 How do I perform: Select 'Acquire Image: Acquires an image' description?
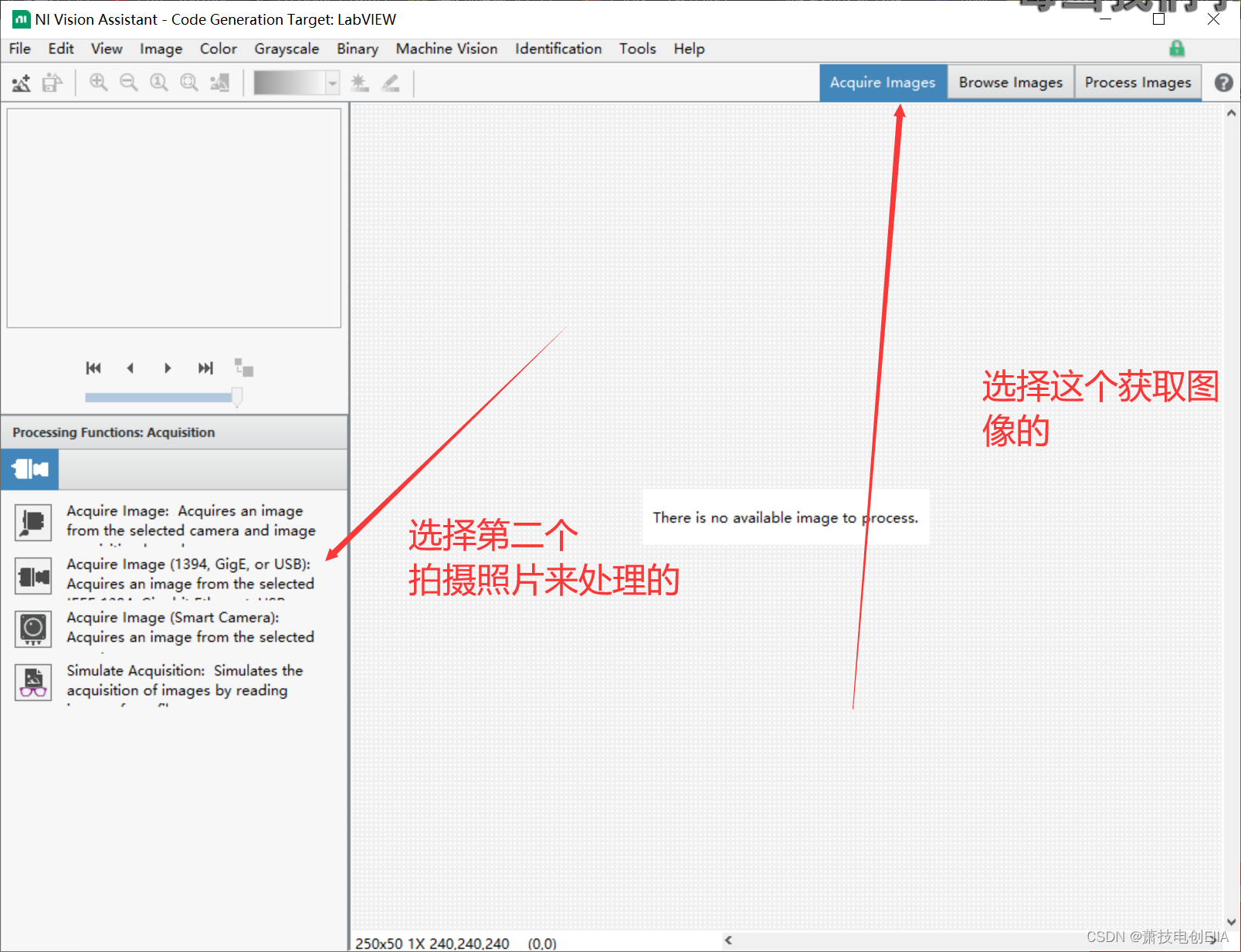click(185, 511)
